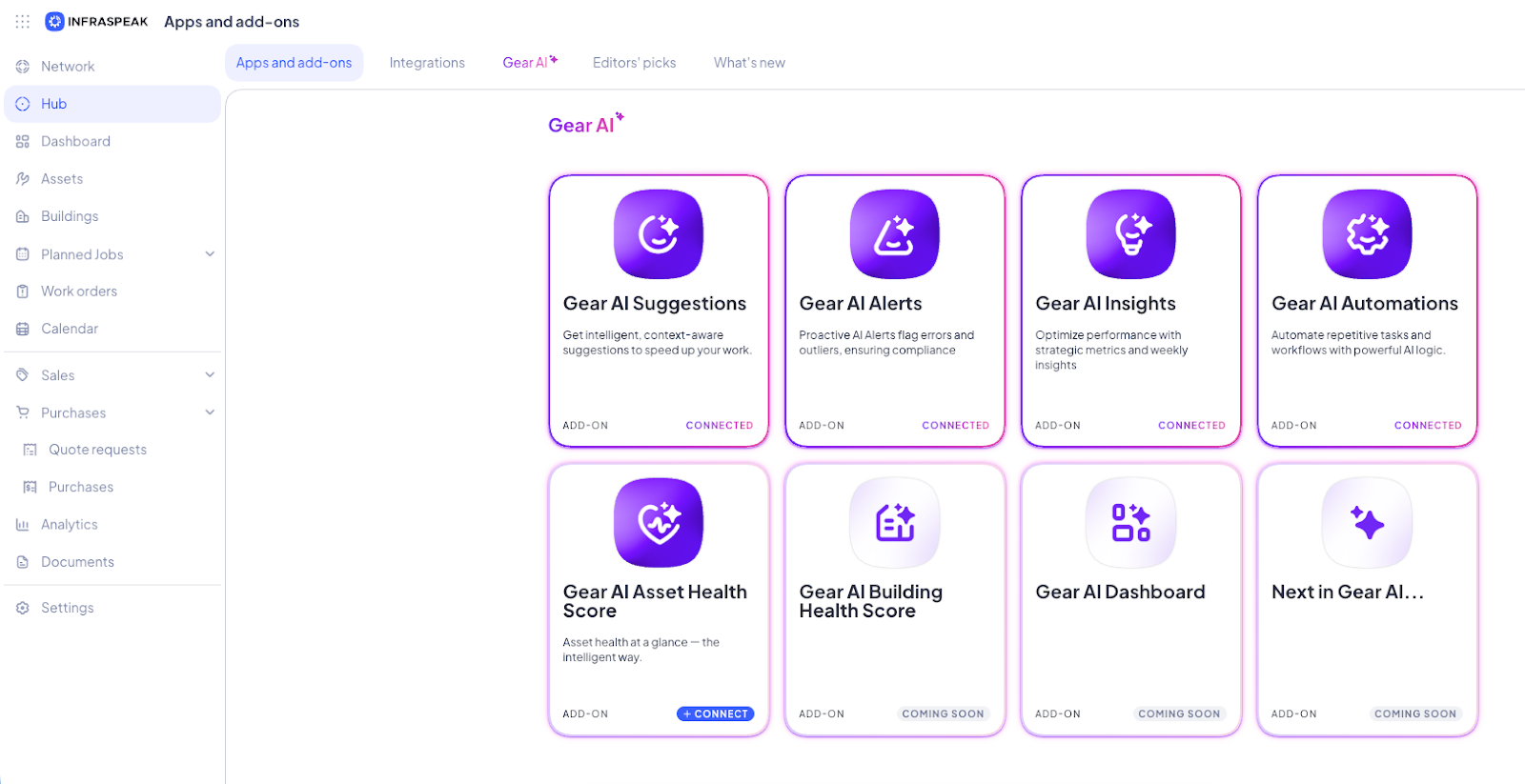Screen dimensions: 1525x784
Task: Open the Gear AI tab
Action: [530, 63]
